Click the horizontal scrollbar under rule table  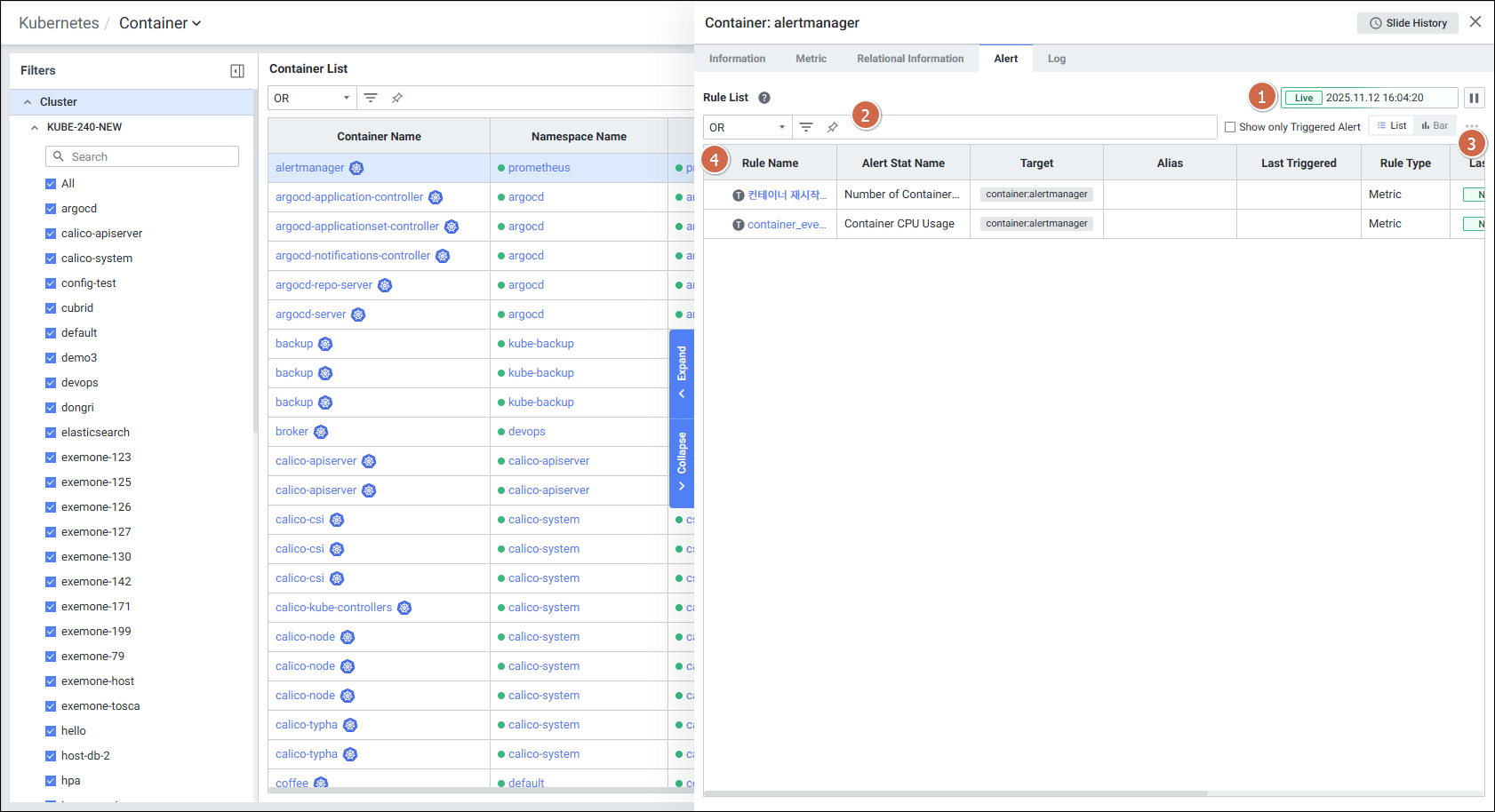pos(955,793)
